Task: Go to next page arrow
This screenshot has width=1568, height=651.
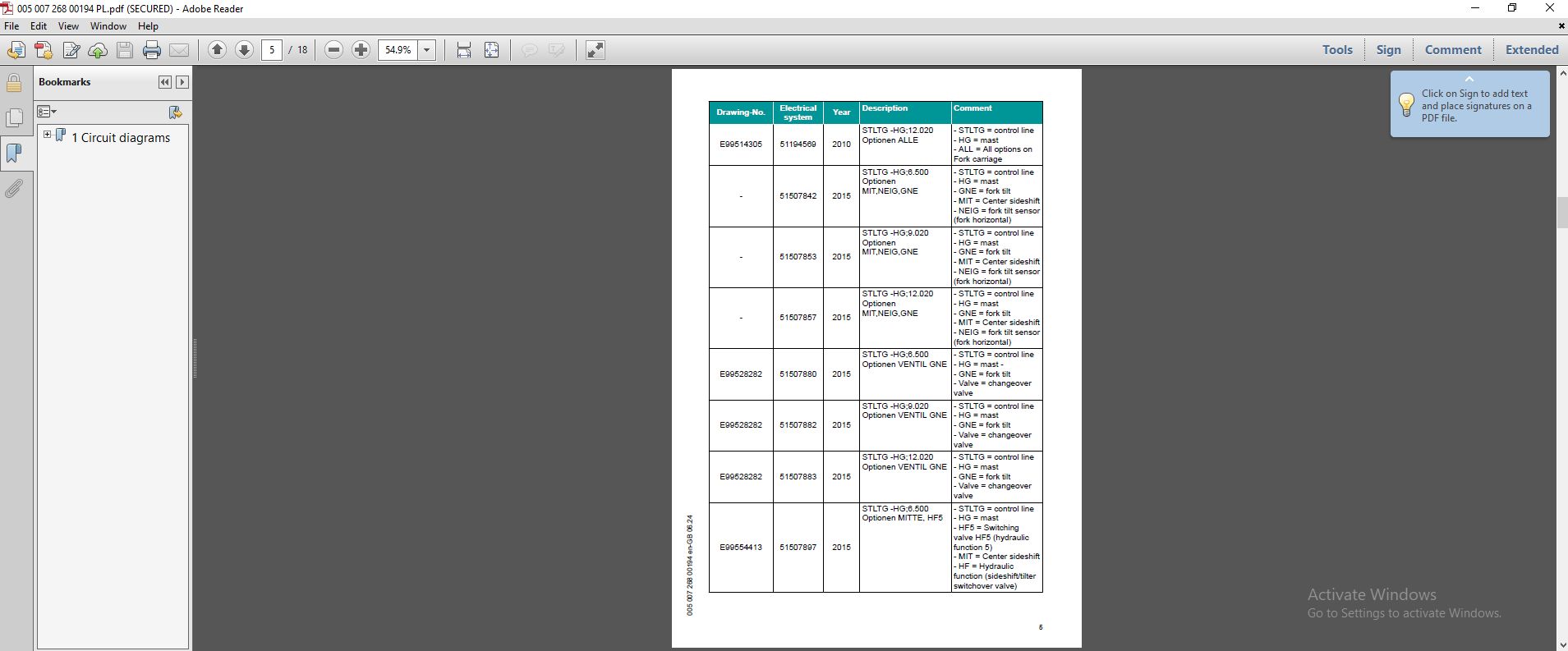Action: [244, 50]
